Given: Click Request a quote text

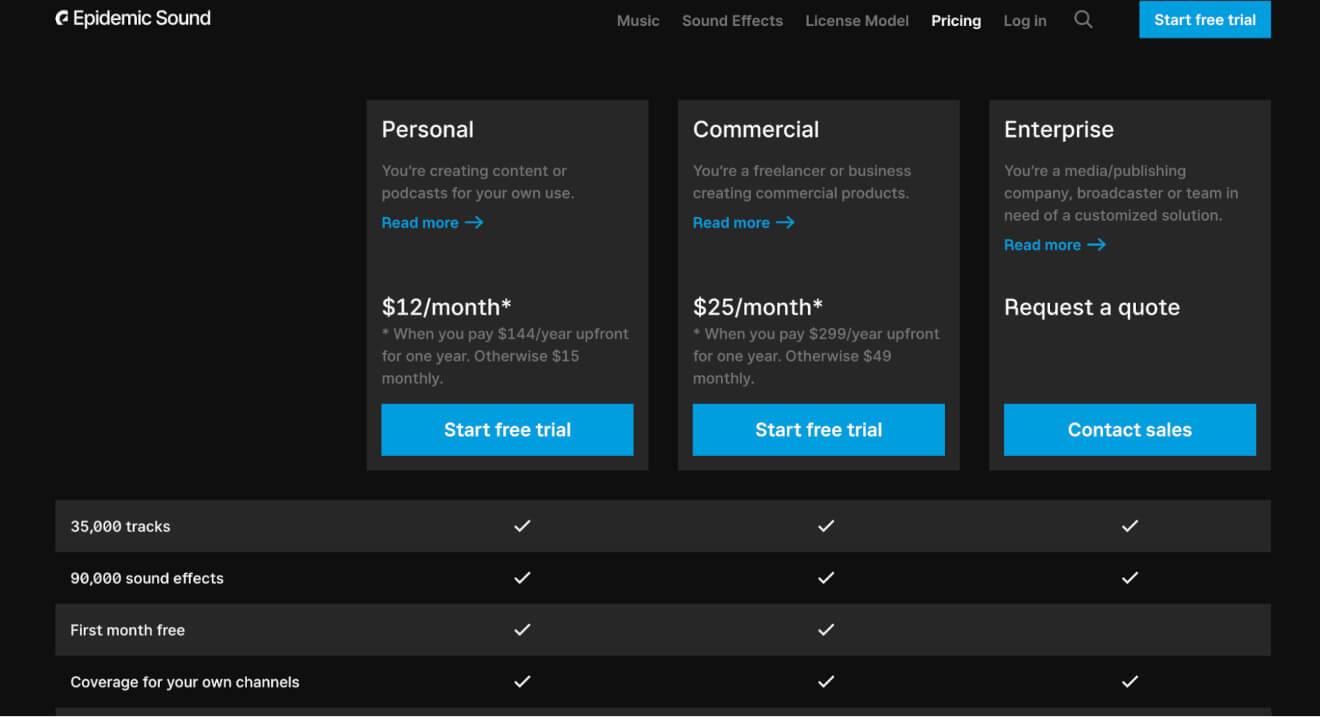Looking at the screenshot, I should [x=1092, y=307].
